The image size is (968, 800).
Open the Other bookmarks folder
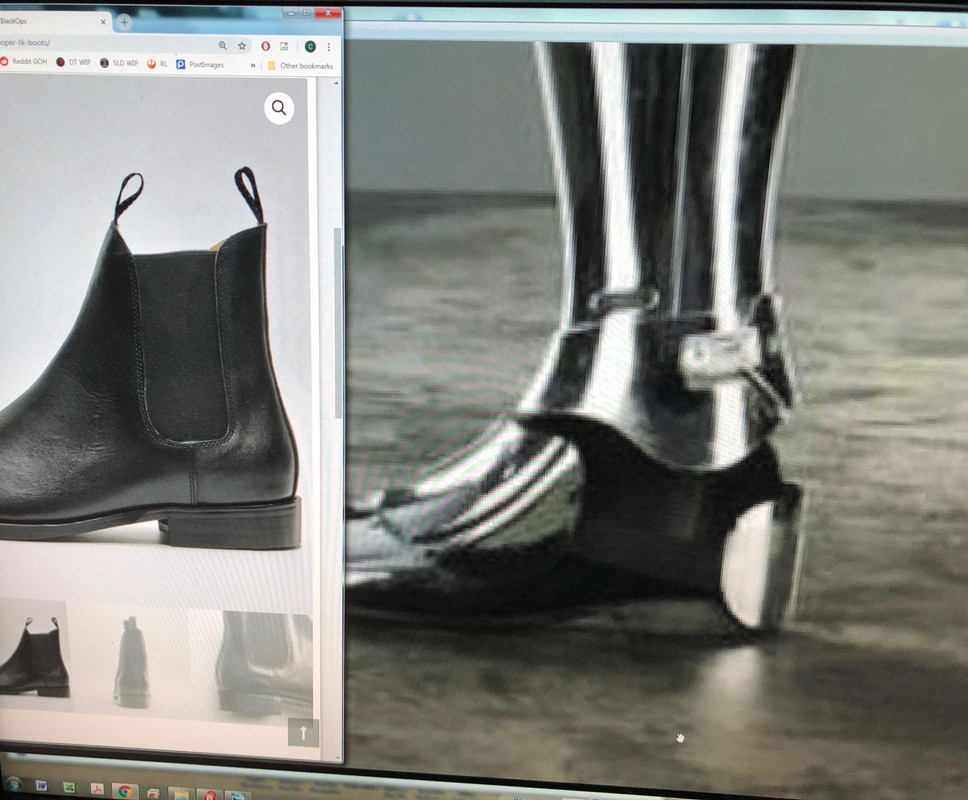pyautogui.click(x=300, y=65)
